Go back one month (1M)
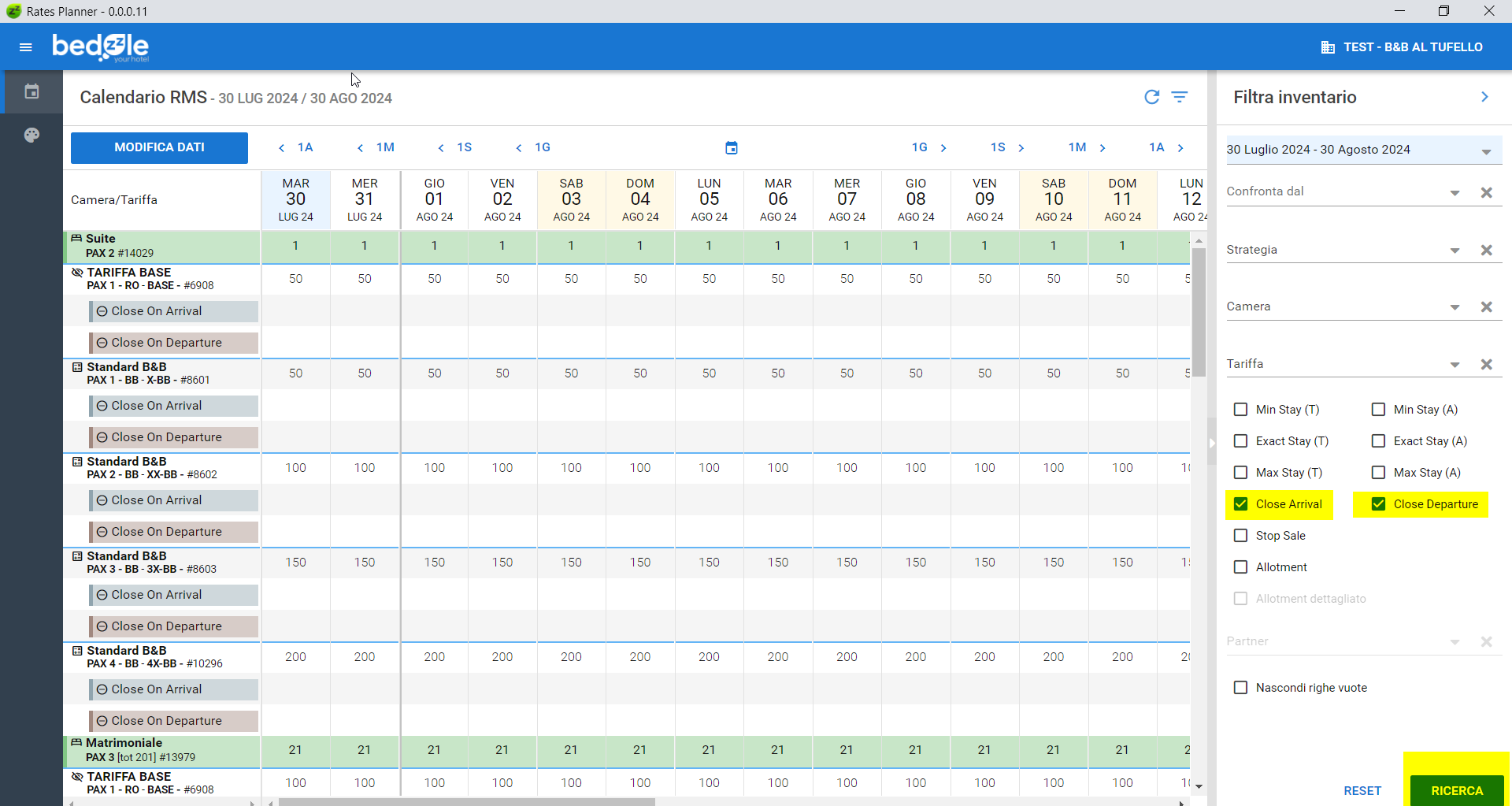This screenshot has height=806, width=1512. point(376,147)
